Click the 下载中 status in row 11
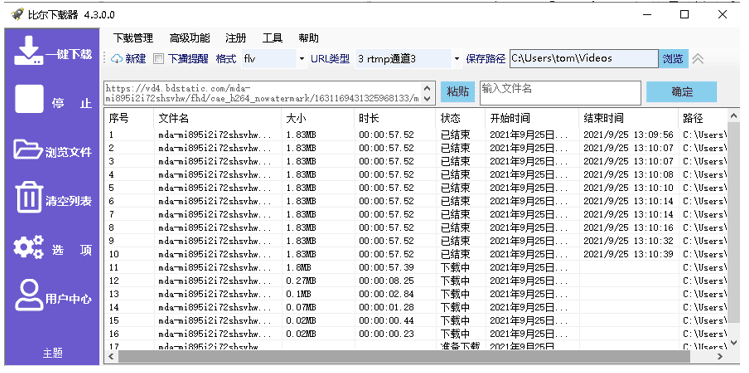This screenshot has width=749, height=373. click(x=455, y=267)
